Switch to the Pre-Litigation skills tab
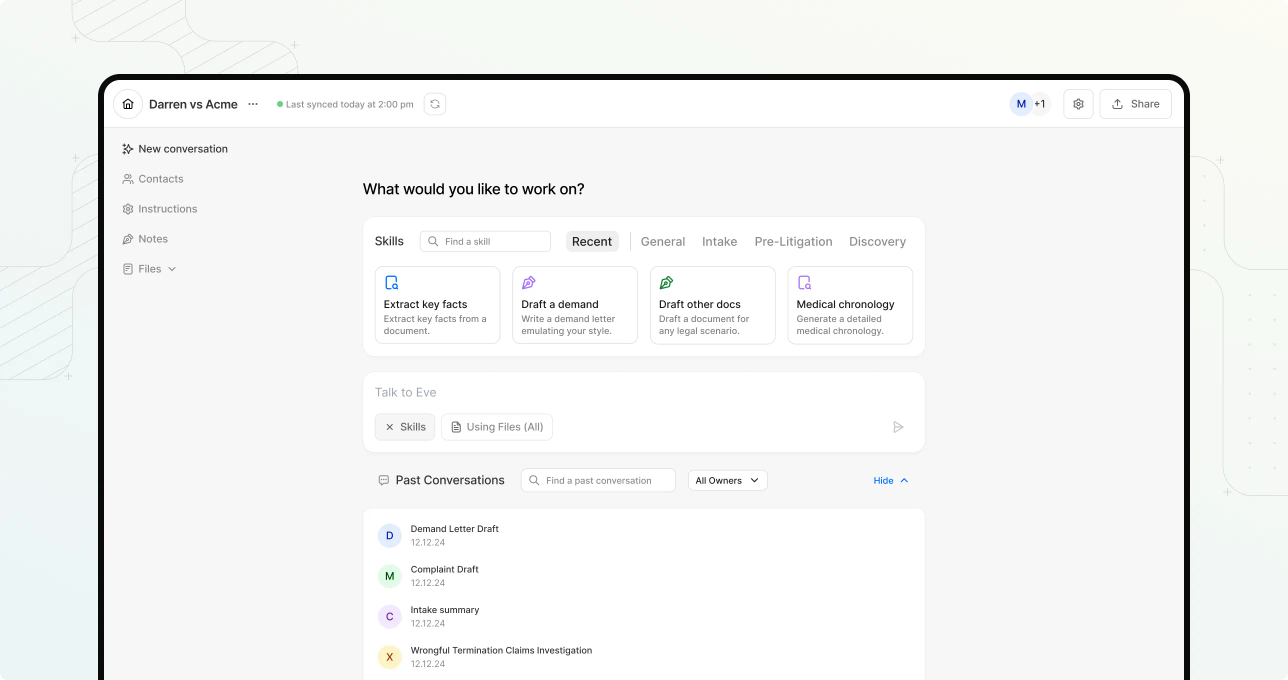Image resolution: width=1288 pixels, height=680 pixels. pos(793,241)
